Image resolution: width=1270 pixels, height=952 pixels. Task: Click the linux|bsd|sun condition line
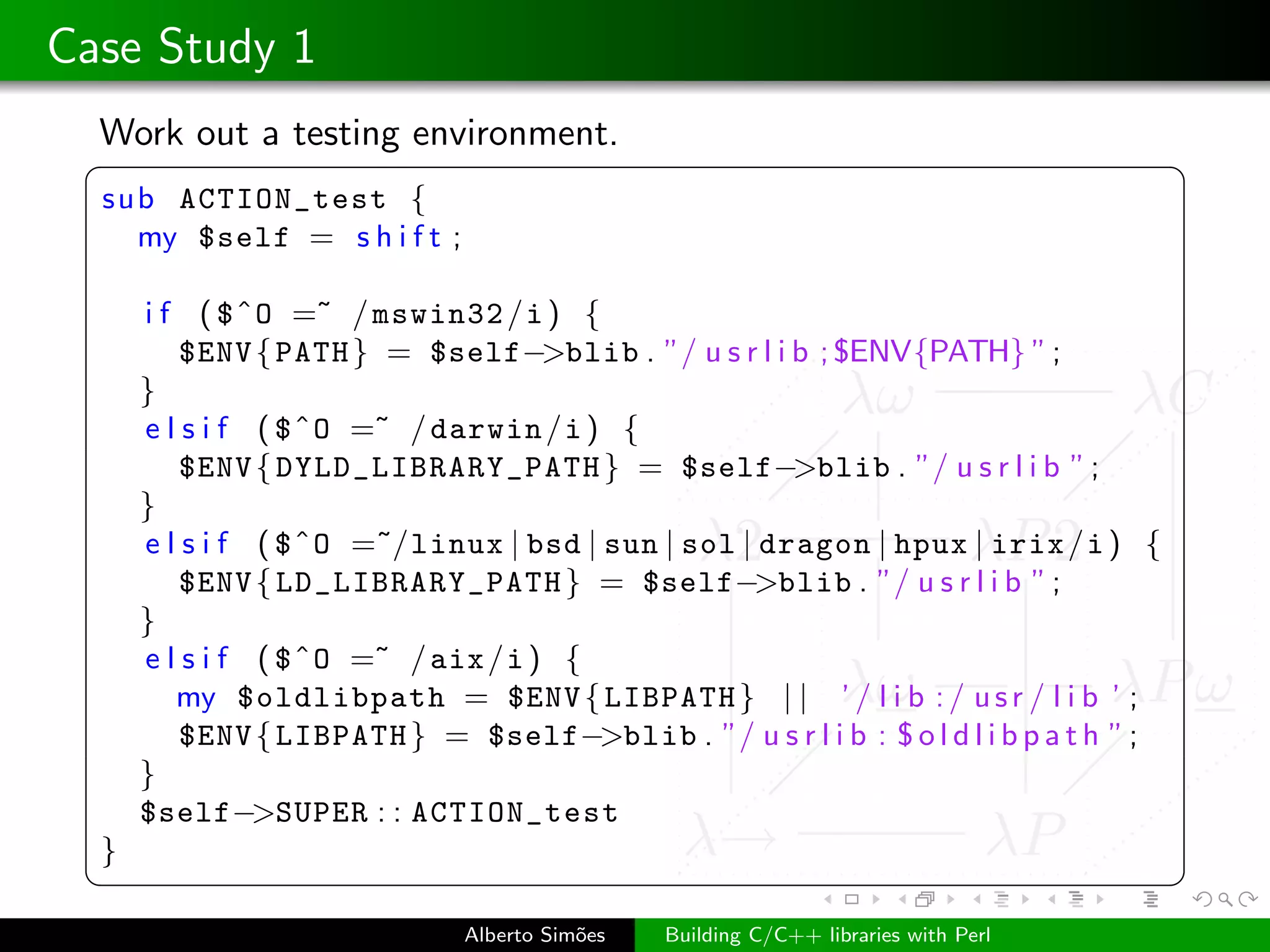(652, 544)
